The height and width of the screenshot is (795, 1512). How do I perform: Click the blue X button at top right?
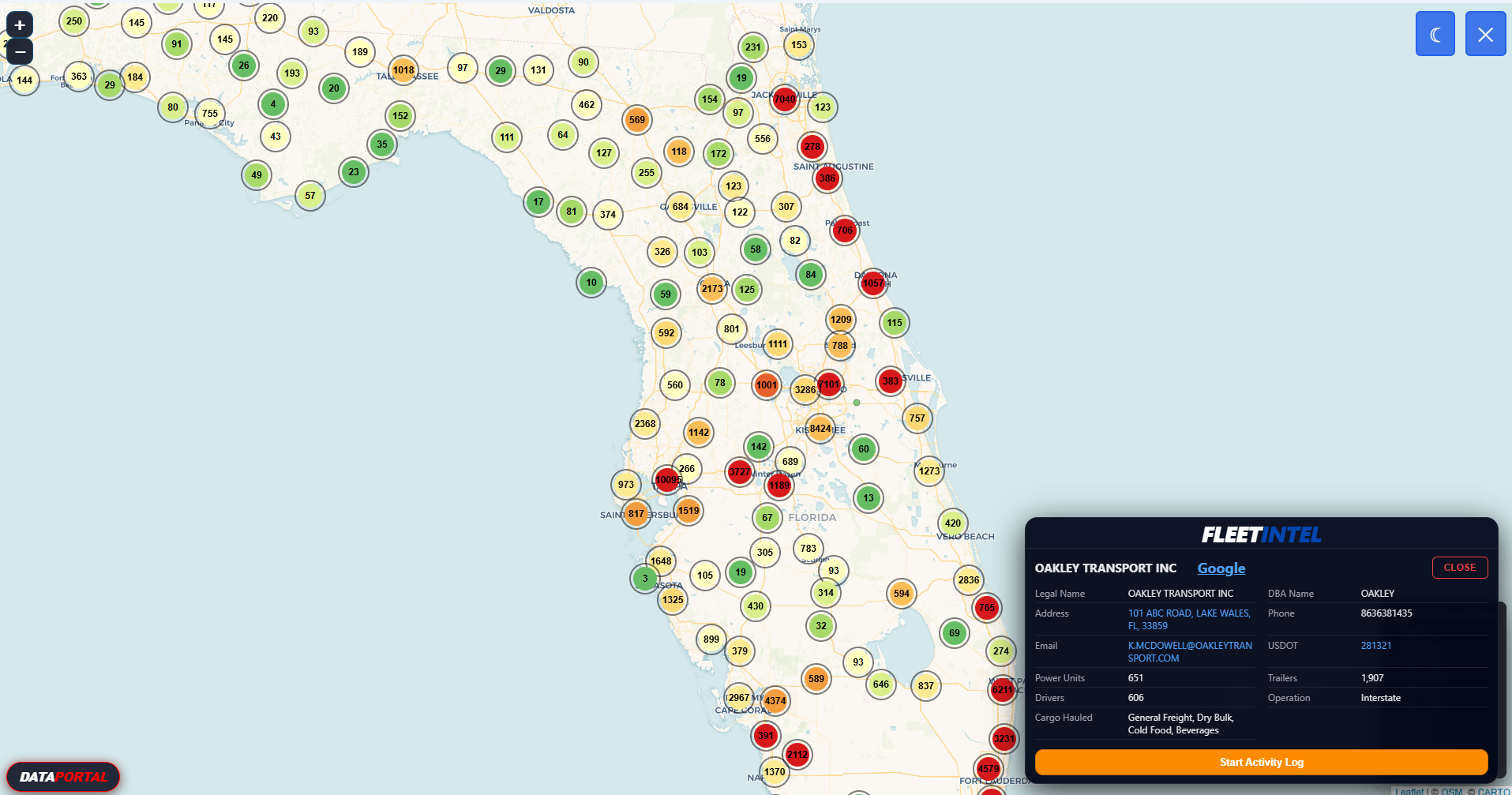[1484, 34]
